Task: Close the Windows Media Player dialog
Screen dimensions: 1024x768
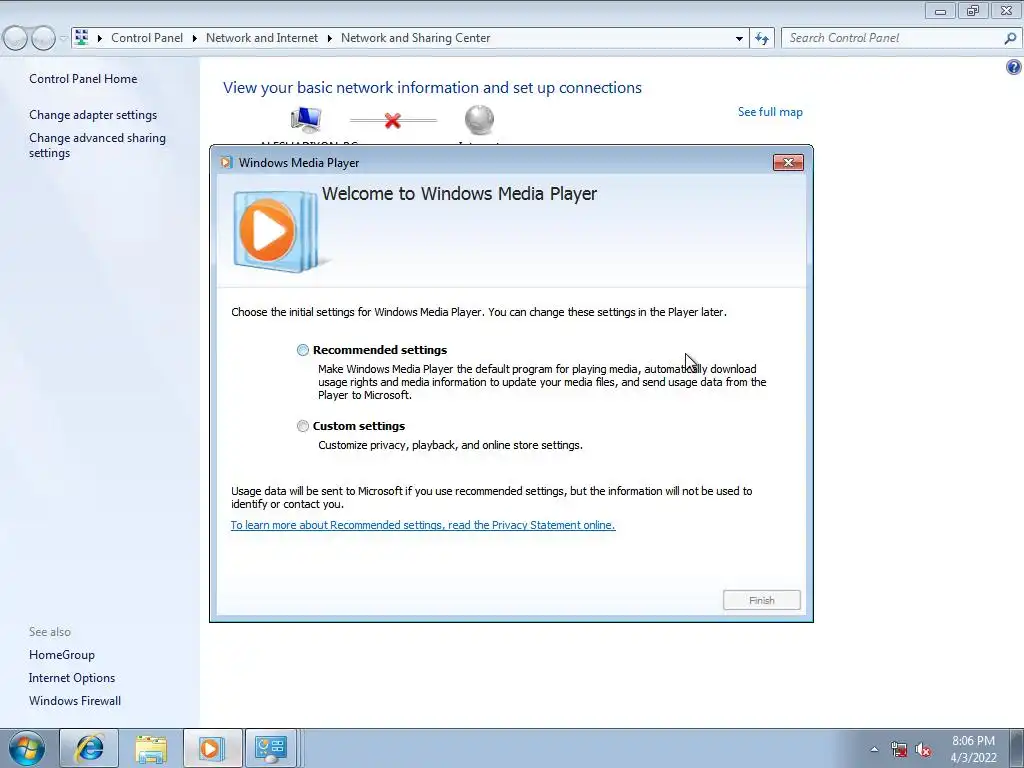Action: coord(788,163)
